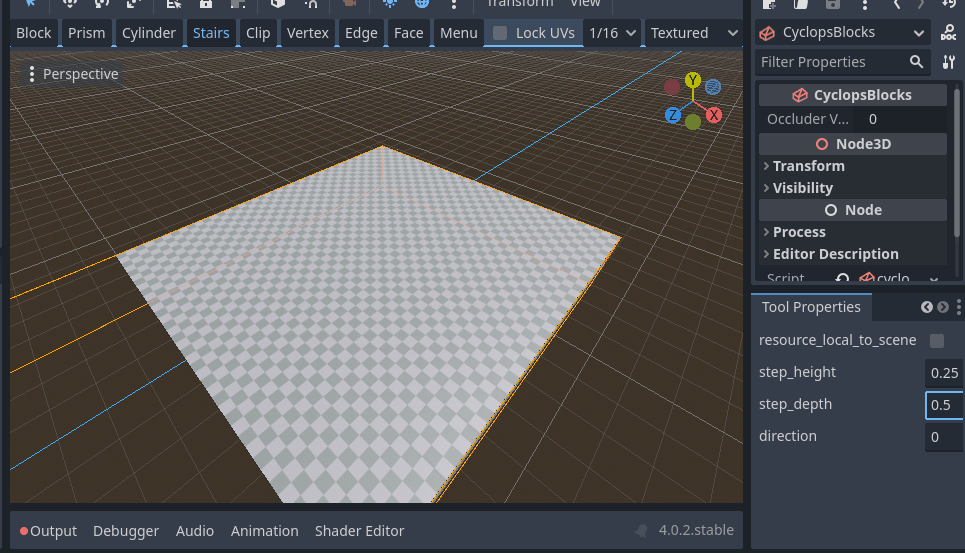965x553 pixels.
Task: Open the Cyclops Menu button
Action: pyautogui.click(x=458, y=33)
